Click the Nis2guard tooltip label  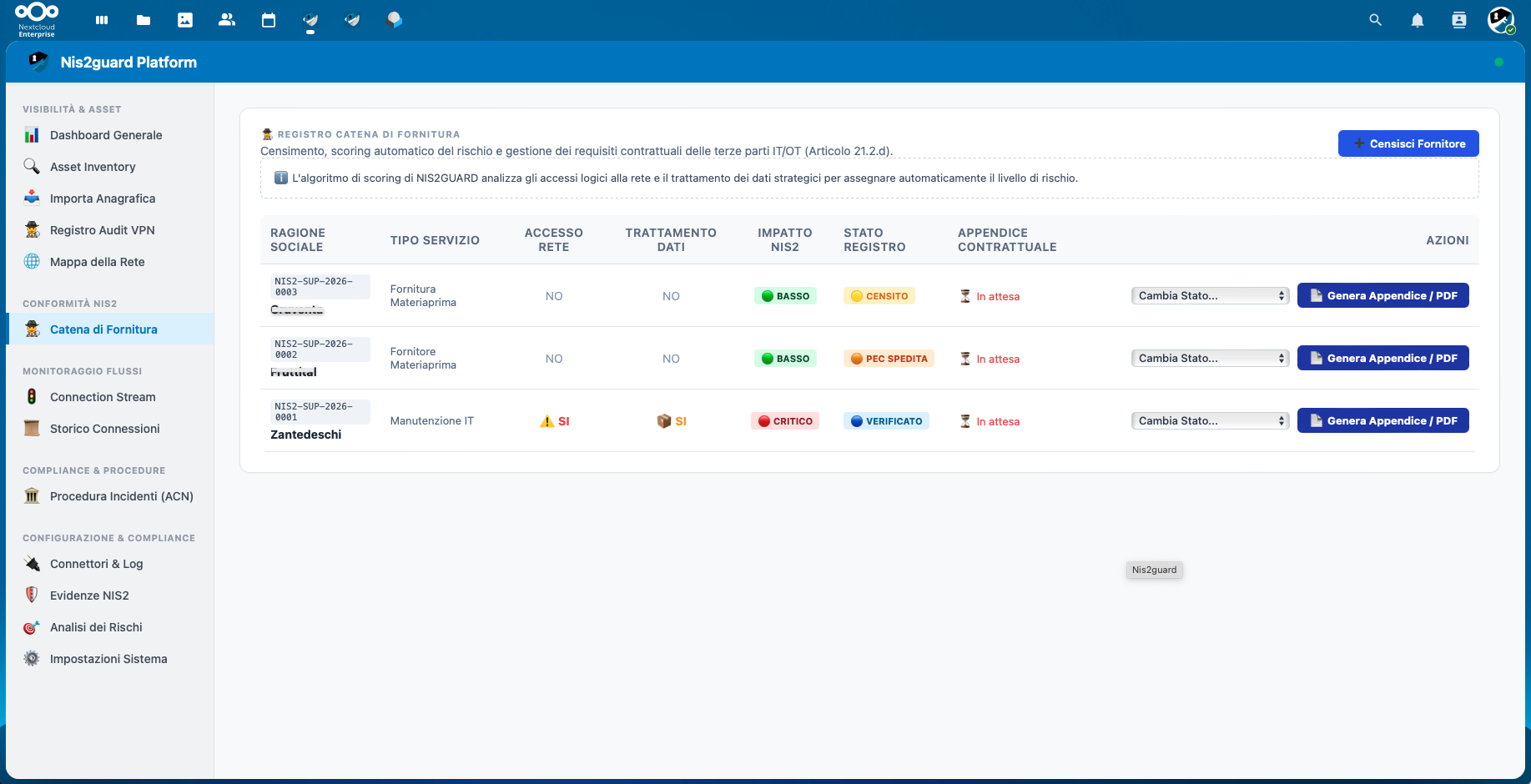[1154, 570]
